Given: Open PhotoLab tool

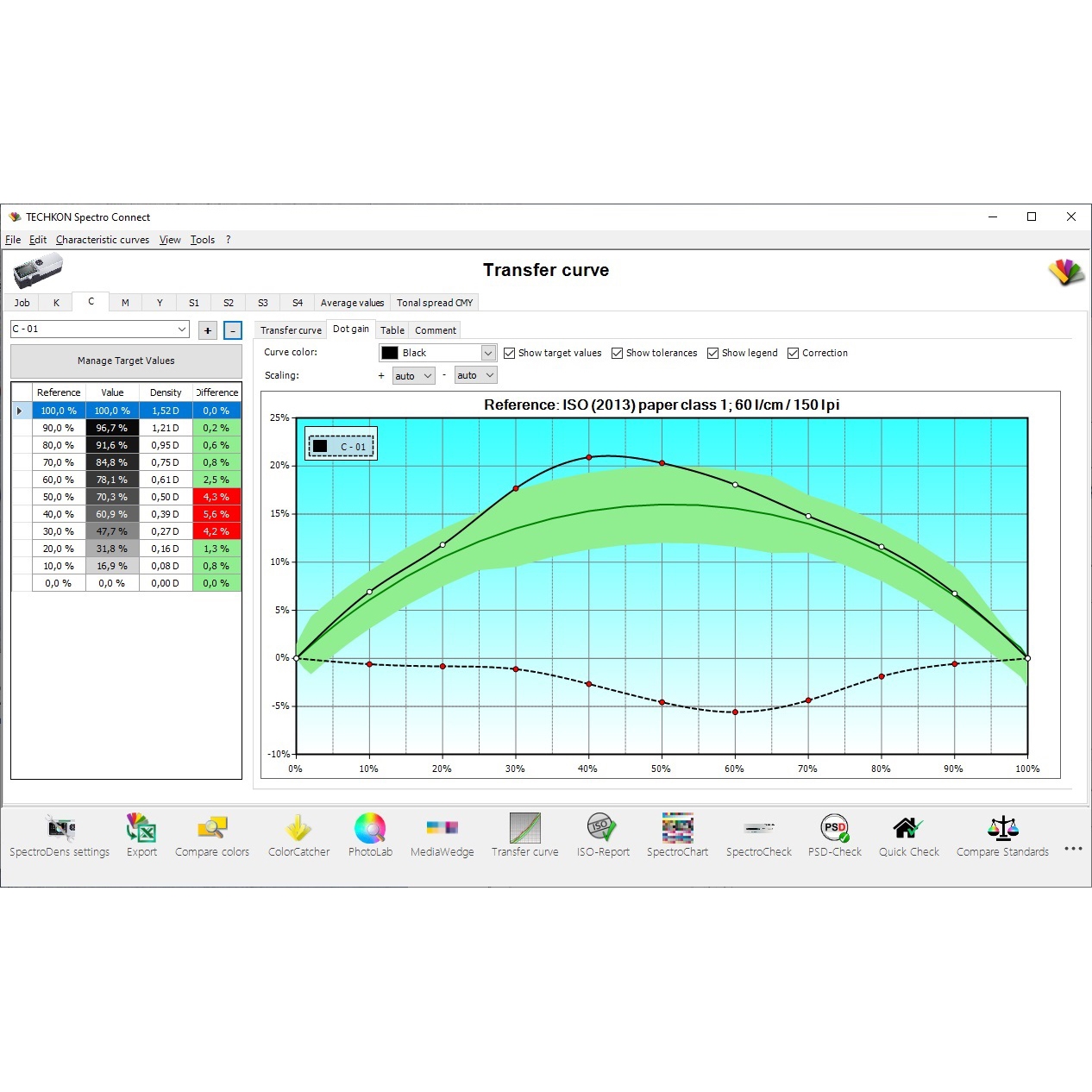Looking at the screenshot, I should 370,836.
